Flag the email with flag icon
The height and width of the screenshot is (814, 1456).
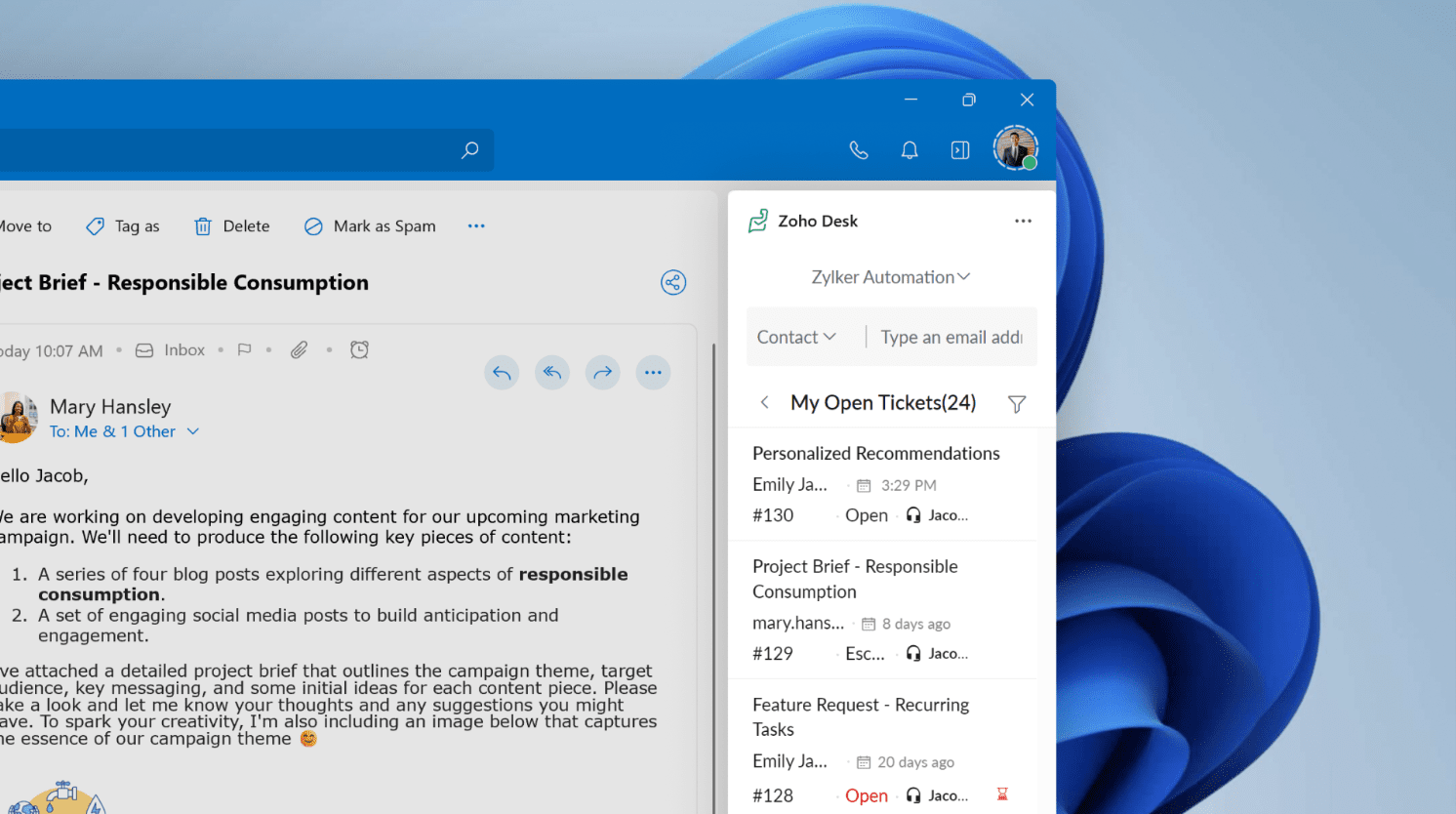(245, 350)
